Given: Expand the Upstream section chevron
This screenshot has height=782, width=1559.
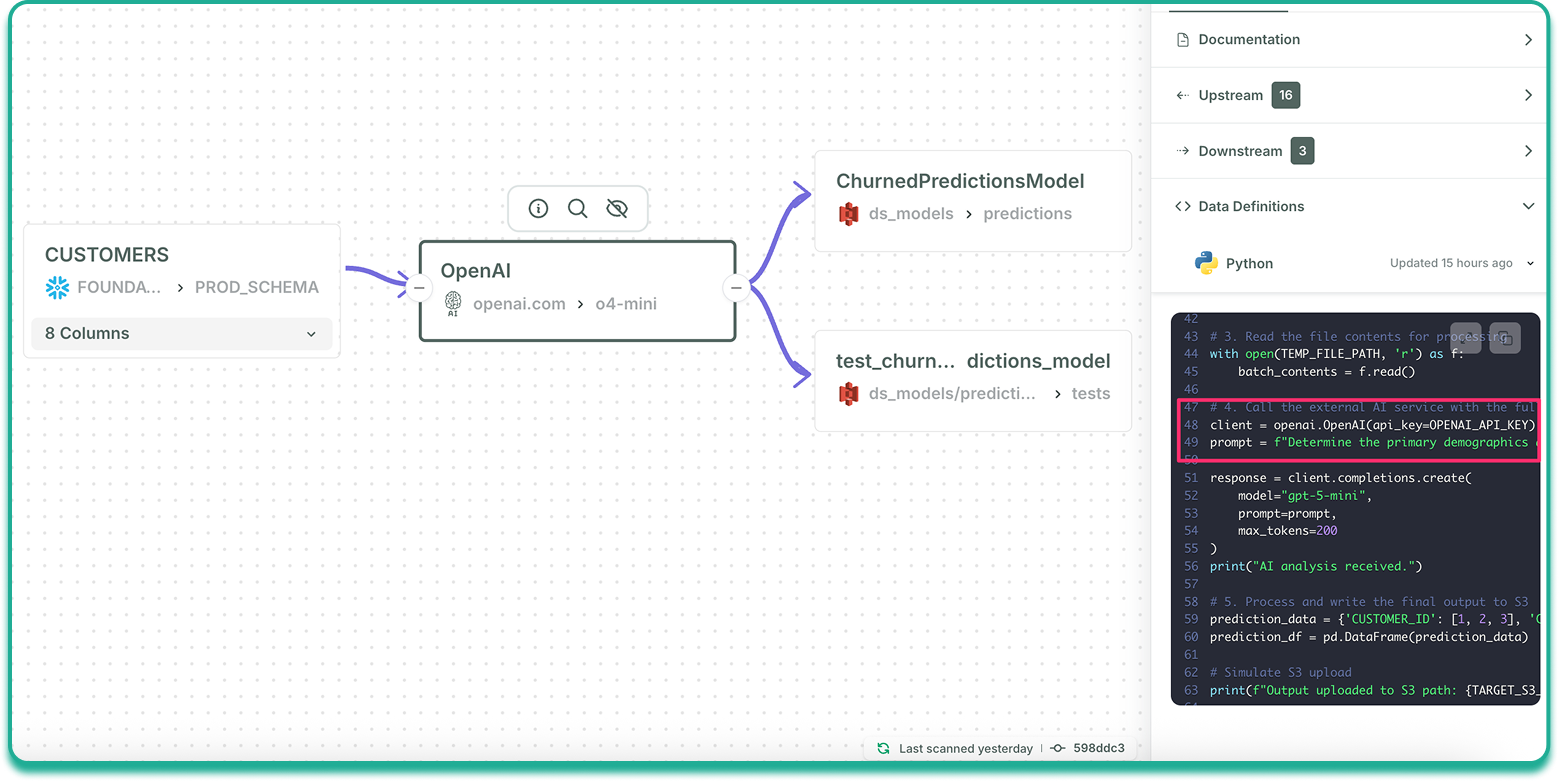Looking at the screenshot, I should 1528,95.
